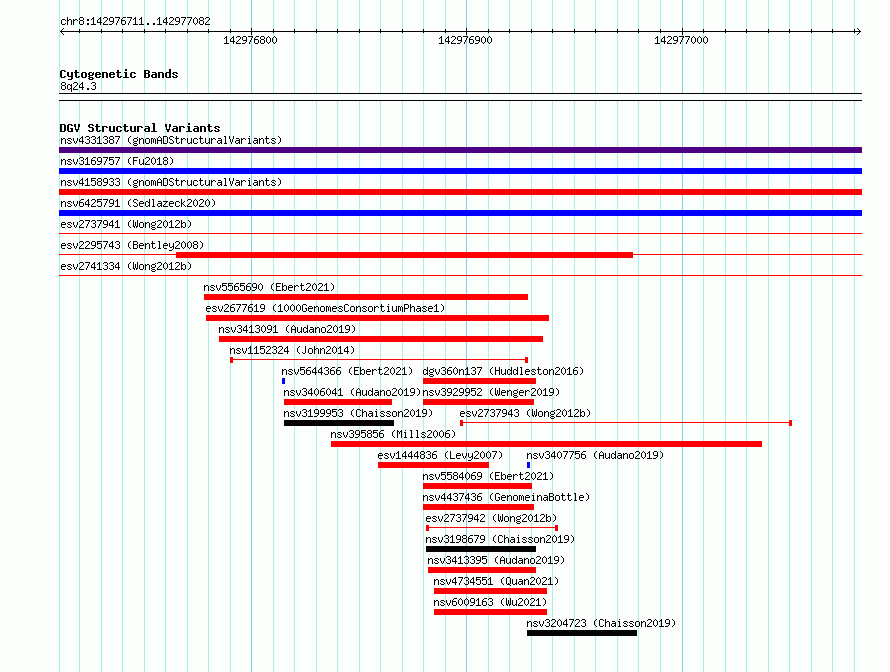Image resolution: width=890 pixels, height=672 pixels.
Task: Click the nsv1152324 (John2014) label
Action: coord(292,350)
